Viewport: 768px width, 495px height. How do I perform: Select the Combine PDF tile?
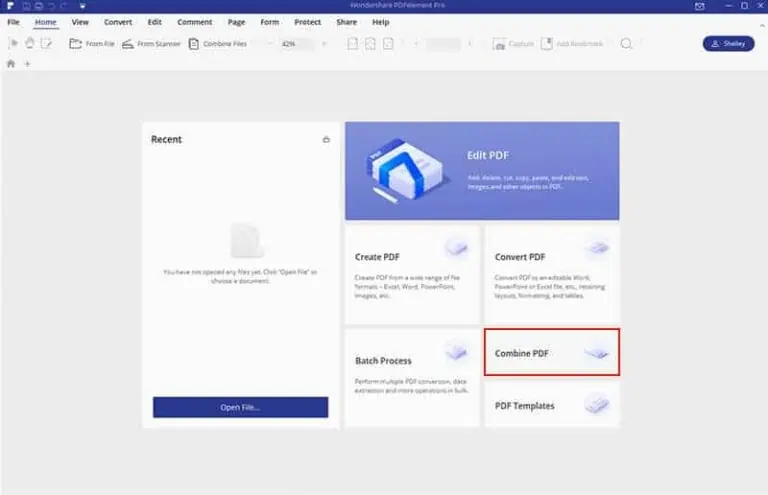pos(552,353)
